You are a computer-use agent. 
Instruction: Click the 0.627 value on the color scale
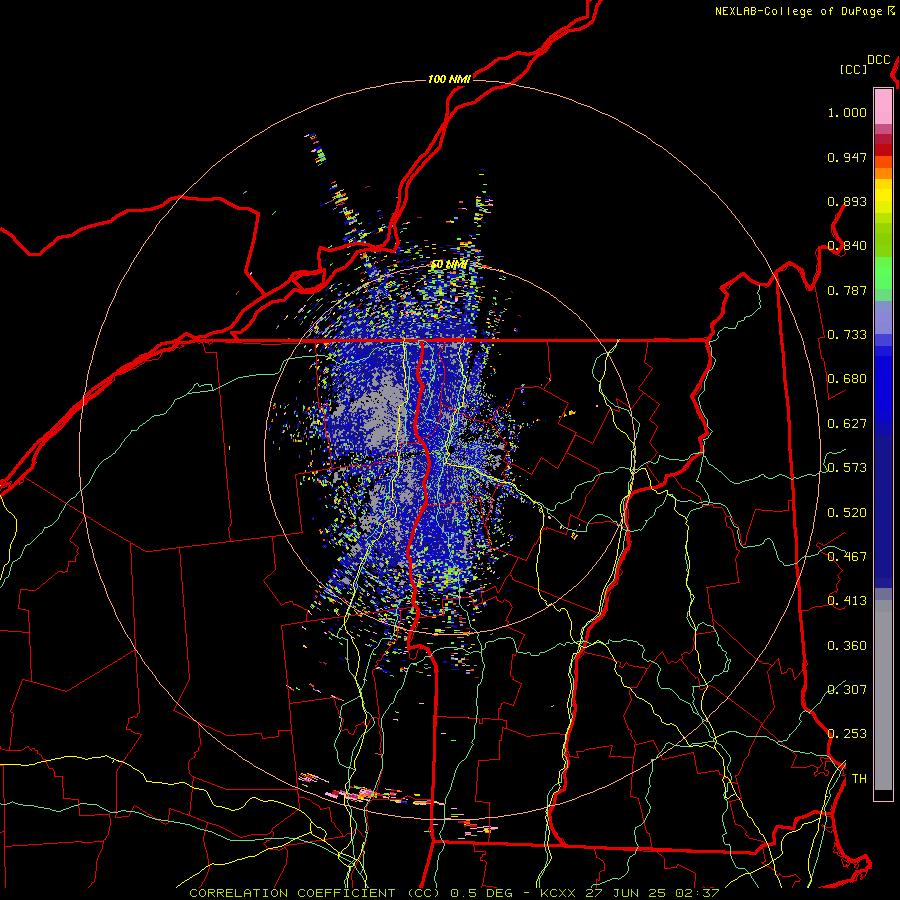click(x=847, y=424)
